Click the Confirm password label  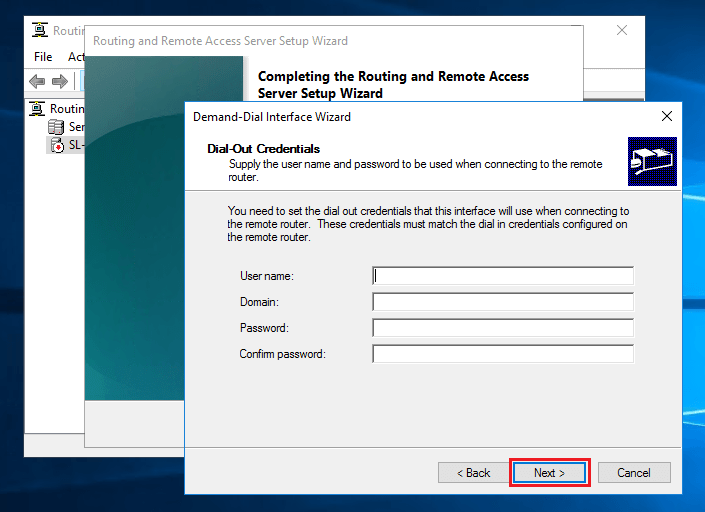[282, 354]
